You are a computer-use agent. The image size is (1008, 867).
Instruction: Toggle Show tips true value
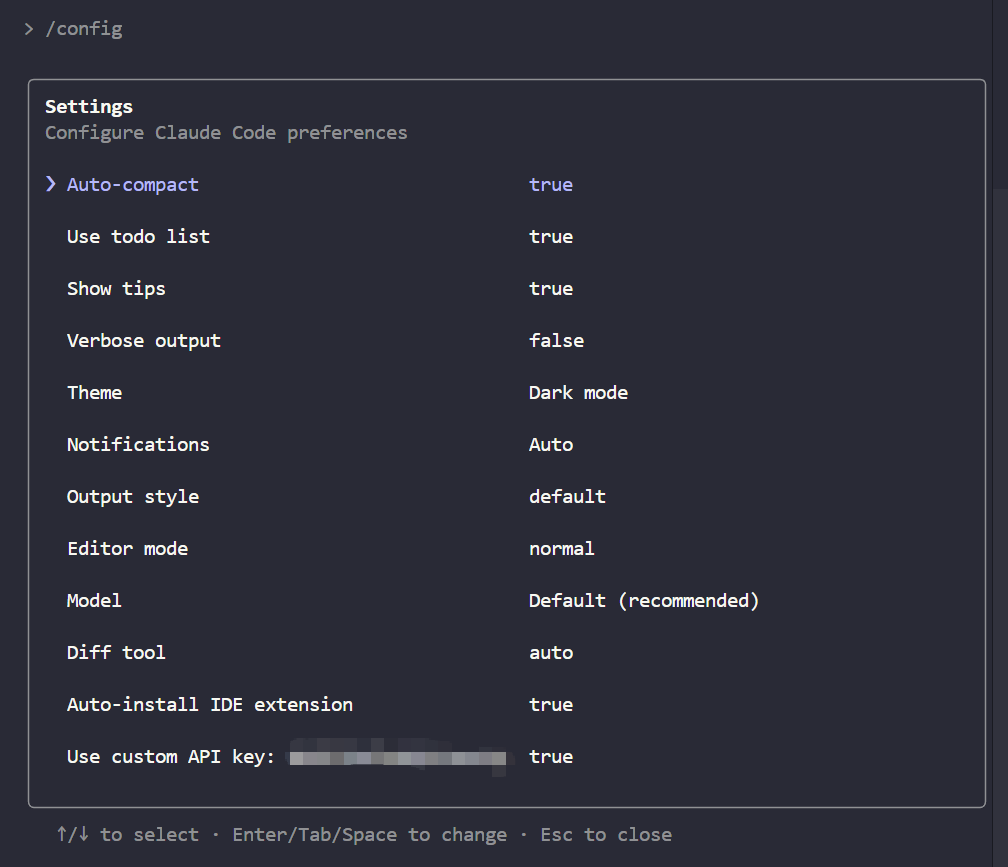click(551, 289)
